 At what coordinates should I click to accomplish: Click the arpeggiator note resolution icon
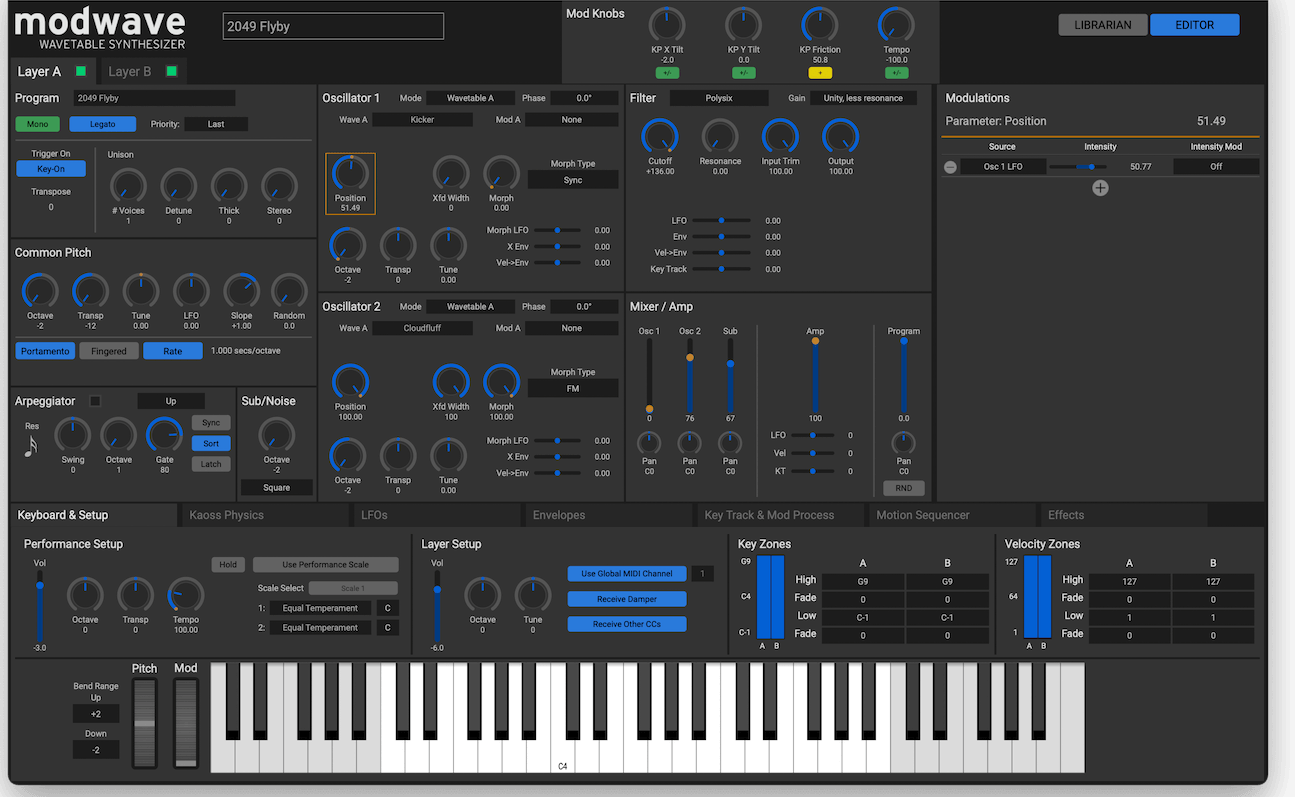coord(31,445)
